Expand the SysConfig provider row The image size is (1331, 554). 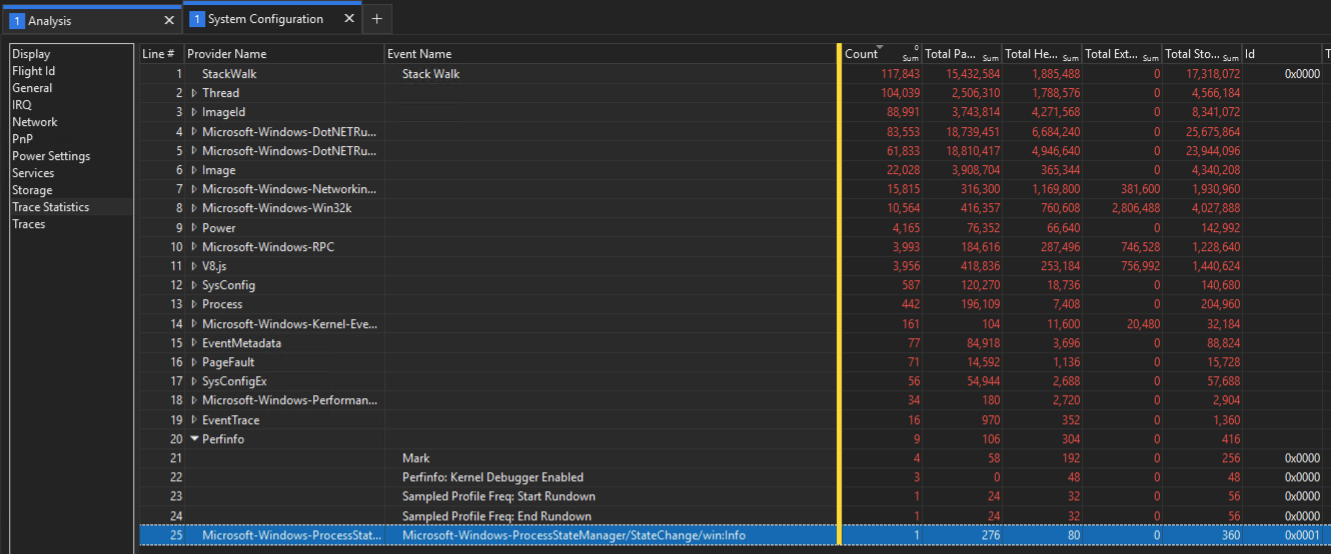coord(194,285)
